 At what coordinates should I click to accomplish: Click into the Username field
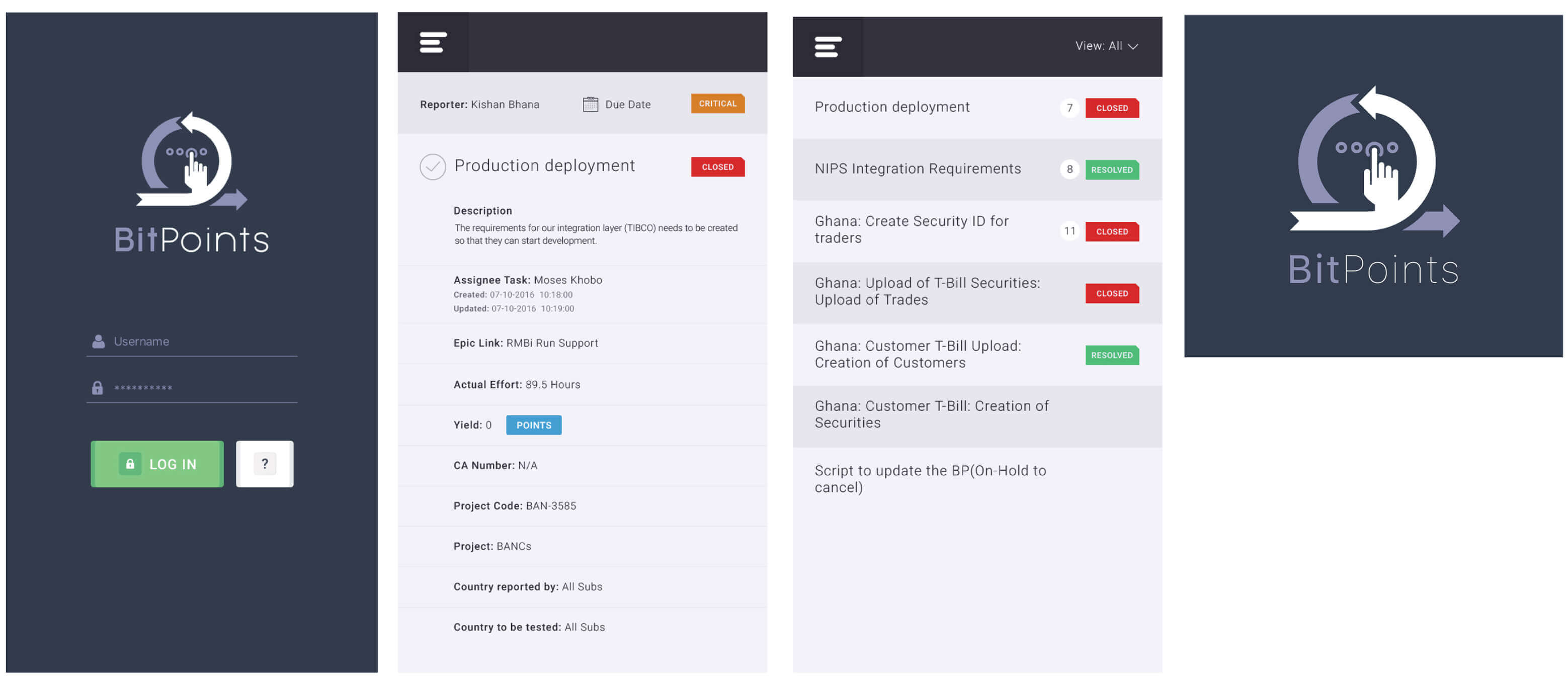(201, 342)
